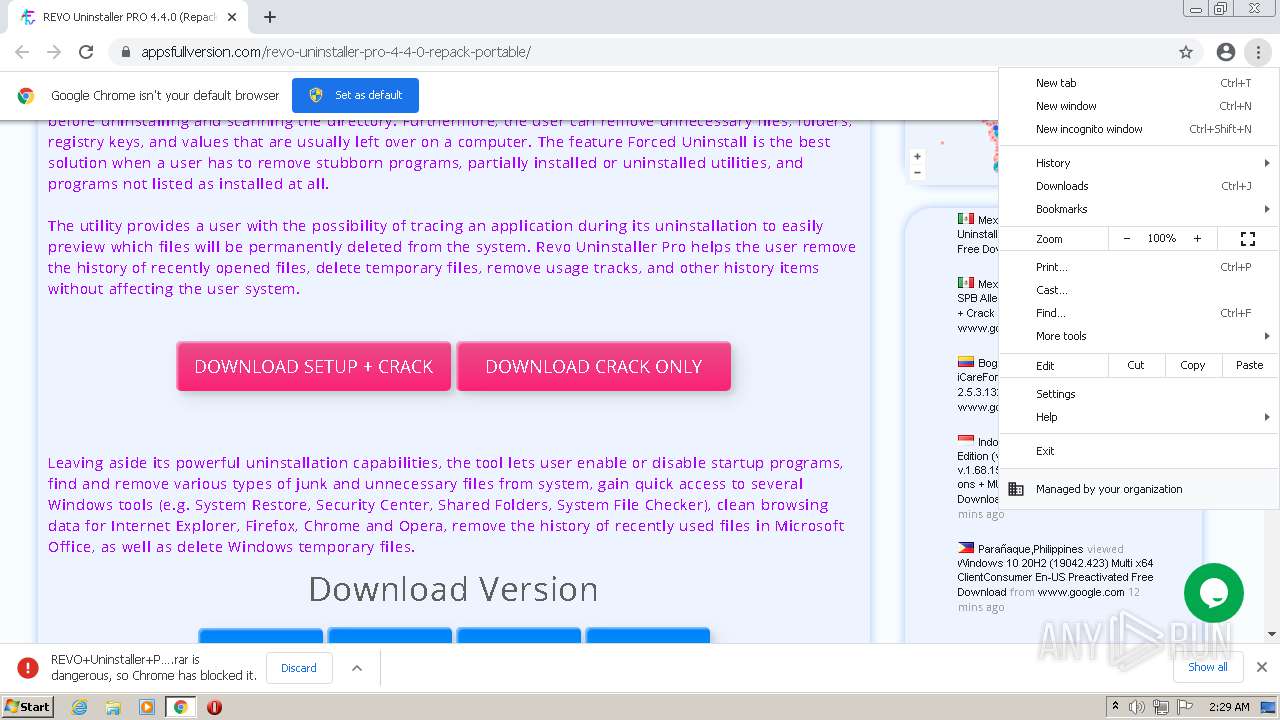Close the REVO Uninstaller PRO tab
The height and width of the screenshot is (720, 1280).
[x=232, y=17]
